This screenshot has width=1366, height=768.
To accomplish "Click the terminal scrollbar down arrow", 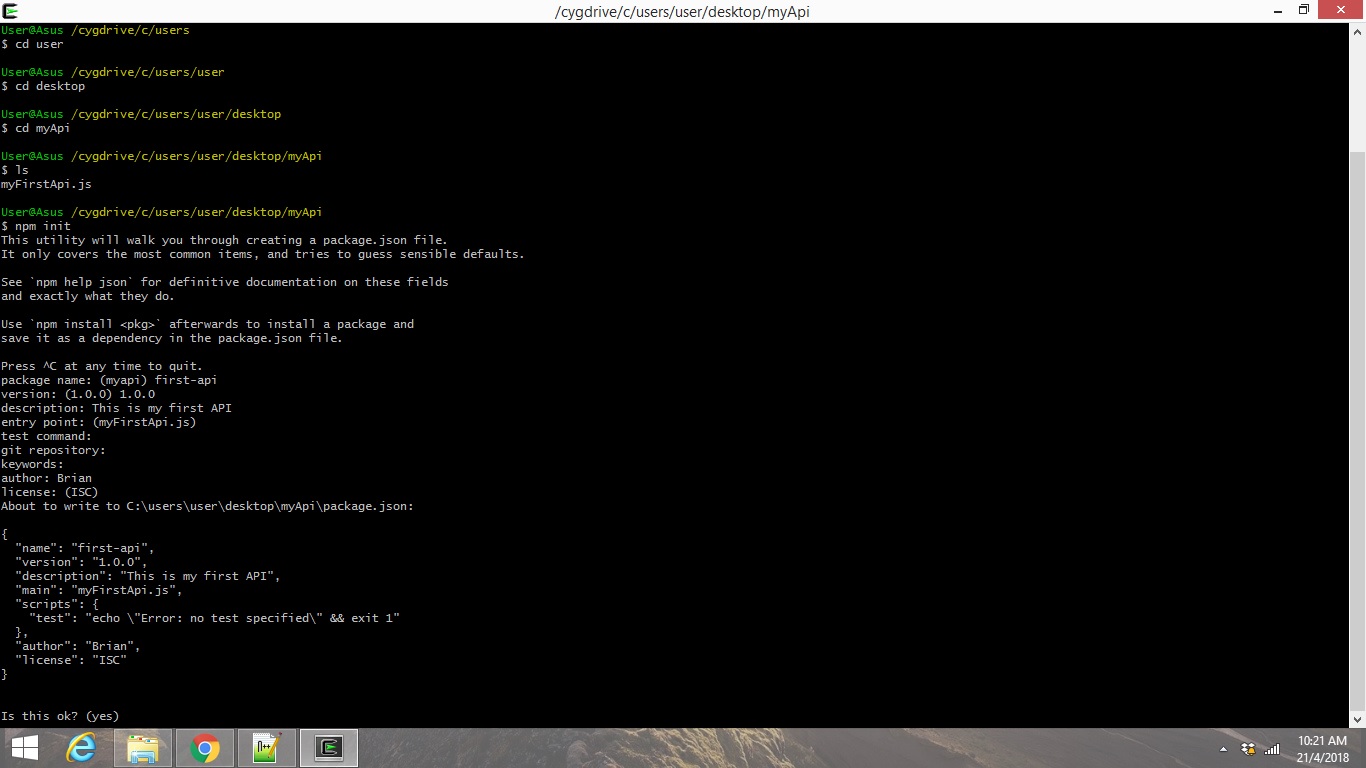I will coord(1357,719).
